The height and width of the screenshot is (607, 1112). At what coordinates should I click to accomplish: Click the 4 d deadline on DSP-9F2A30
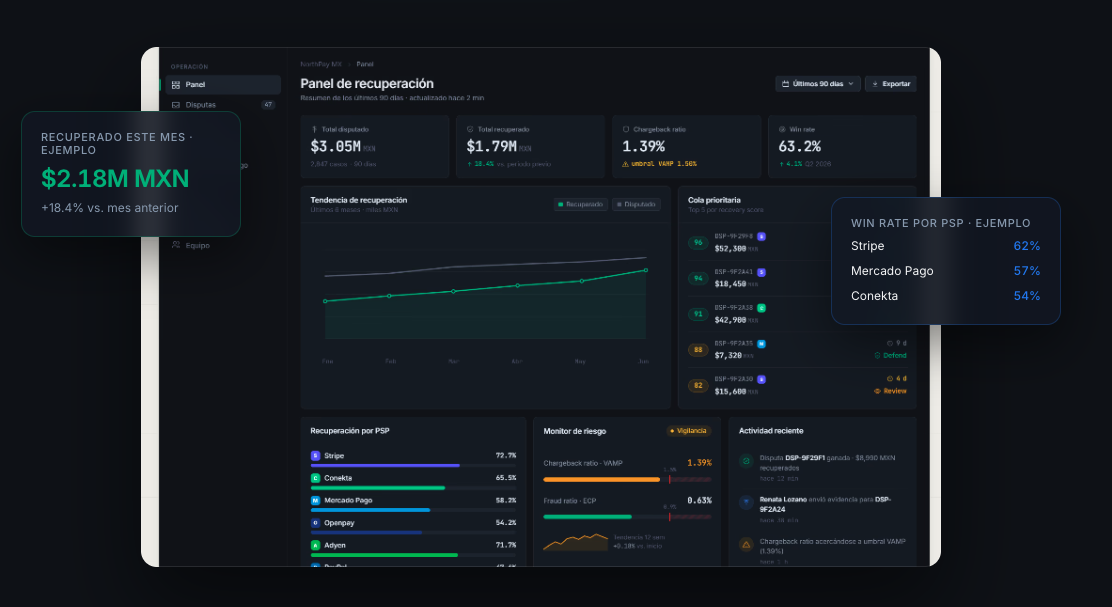(x=896, y=379)
